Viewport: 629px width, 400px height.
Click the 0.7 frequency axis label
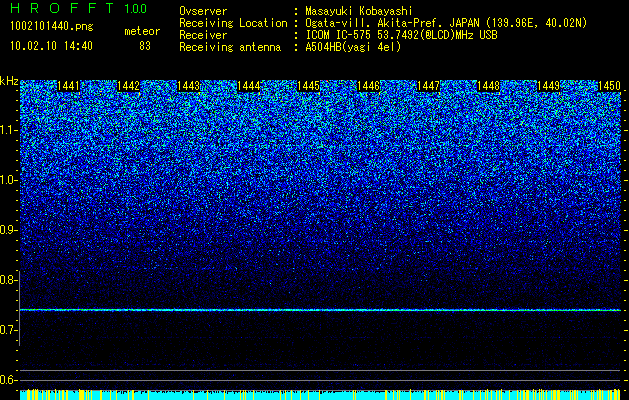(8, 330)
